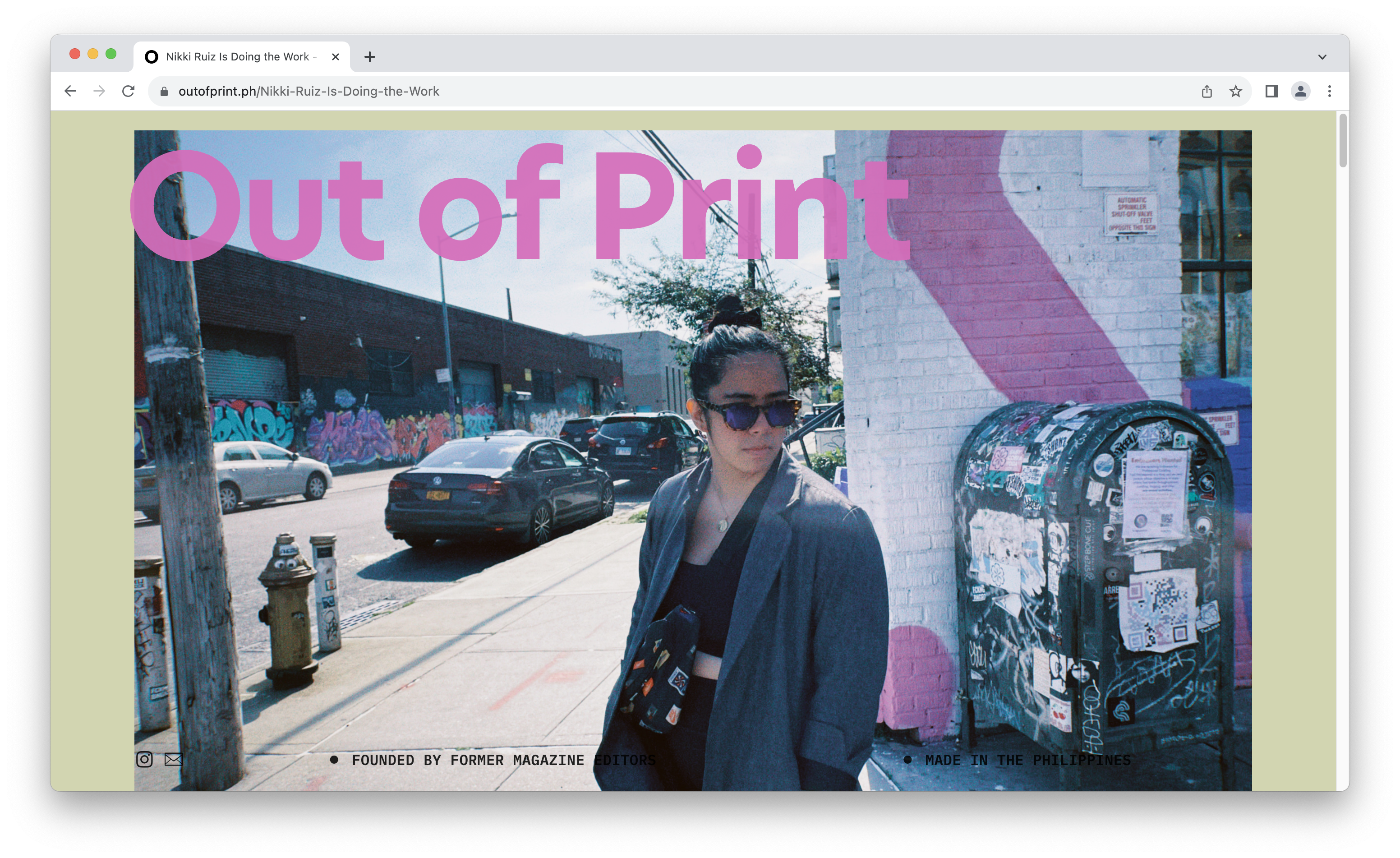Open a new tab with plus button
Screen dimensions: 1400x858
click(369, 57)
